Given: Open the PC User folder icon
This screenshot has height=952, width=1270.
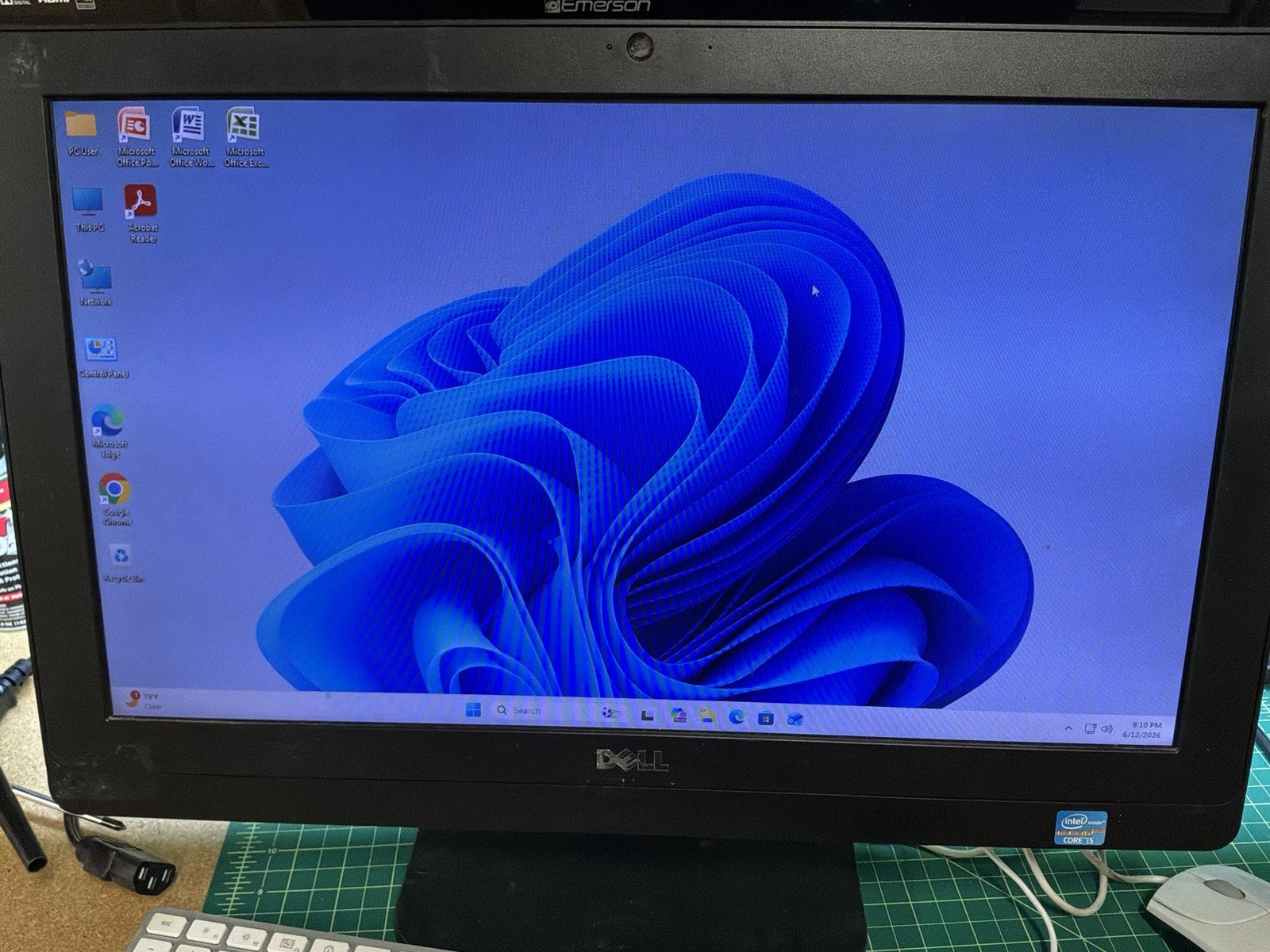Looking at the screenshot, I should pos(82,133).
